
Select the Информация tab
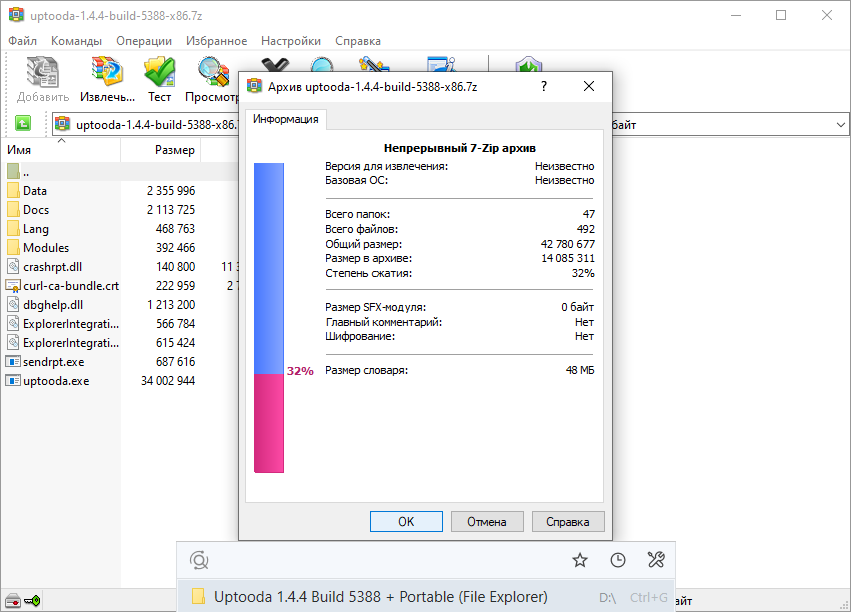coord(285,119)
